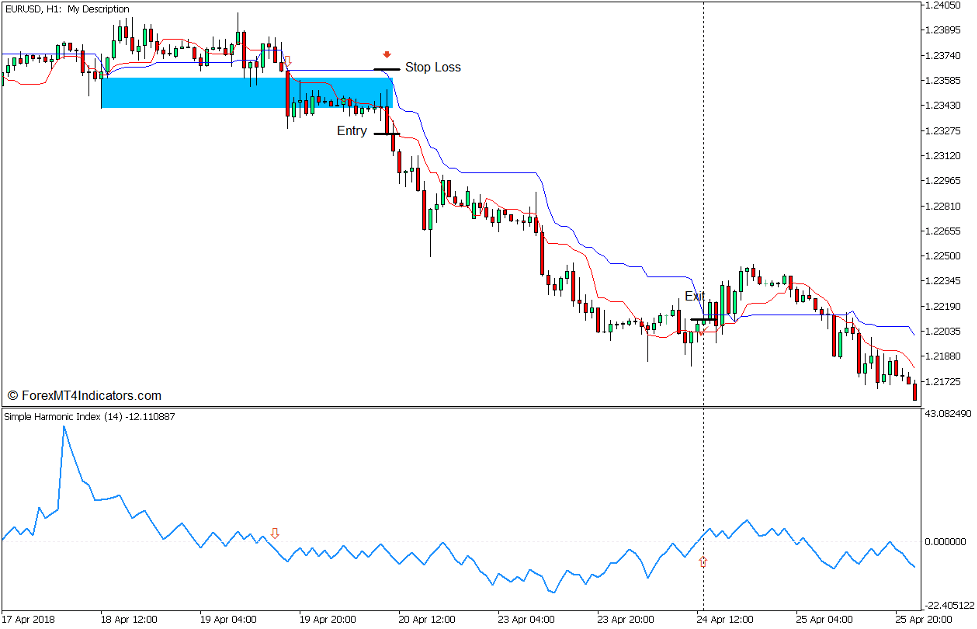The height and width of the screenshot is (629, 977).
Task: Click the orange down arrow in indicator window
Action: 276,534
